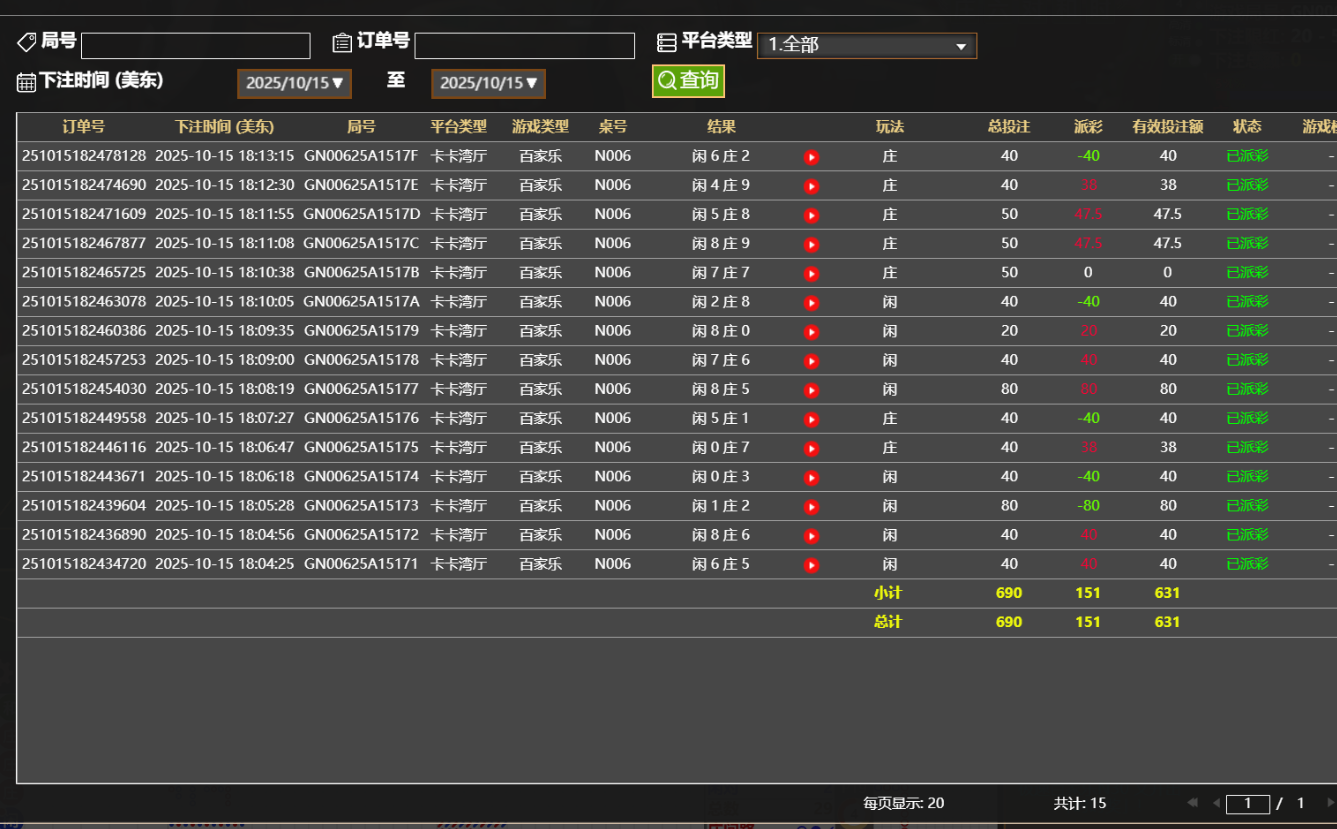Image resolution: width=1337 pixels, height=829 pixels.
Task: Click the 订单号 column header
Action: (83, 127)
